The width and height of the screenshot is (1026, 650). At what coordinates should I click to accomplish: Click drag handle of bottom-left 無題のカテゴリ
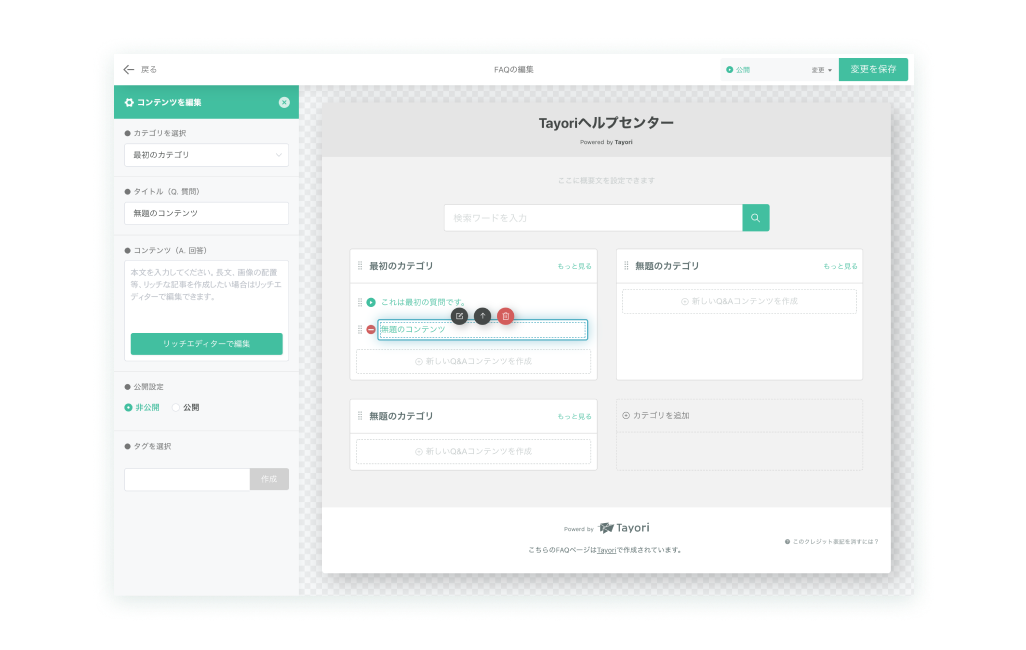360,416
